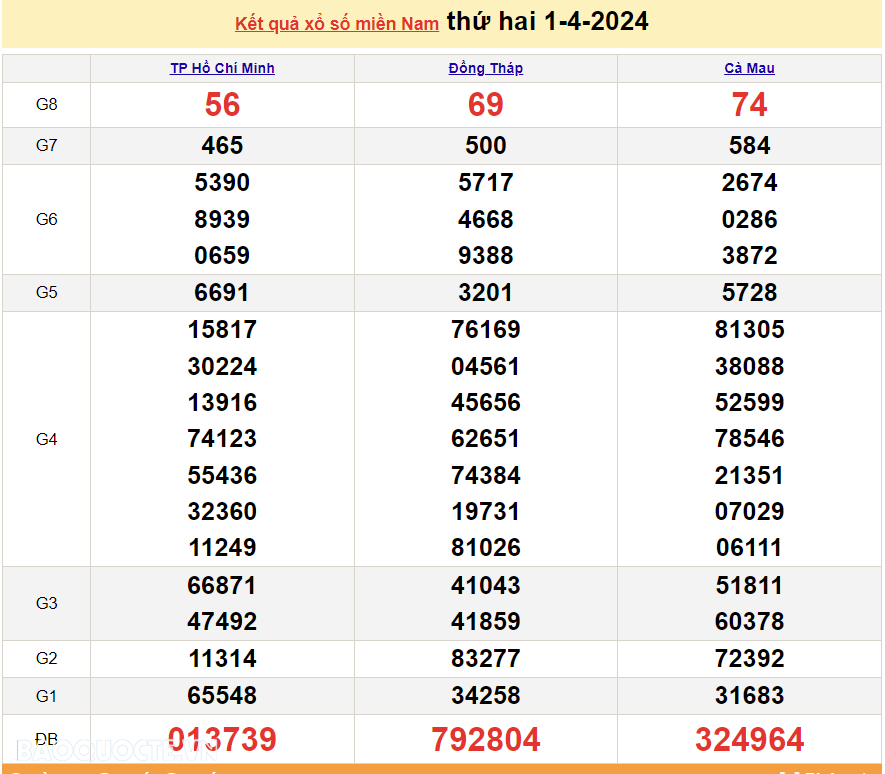Click the red G8 number 56
Screen dimensions: 885x774
[222, 105]
